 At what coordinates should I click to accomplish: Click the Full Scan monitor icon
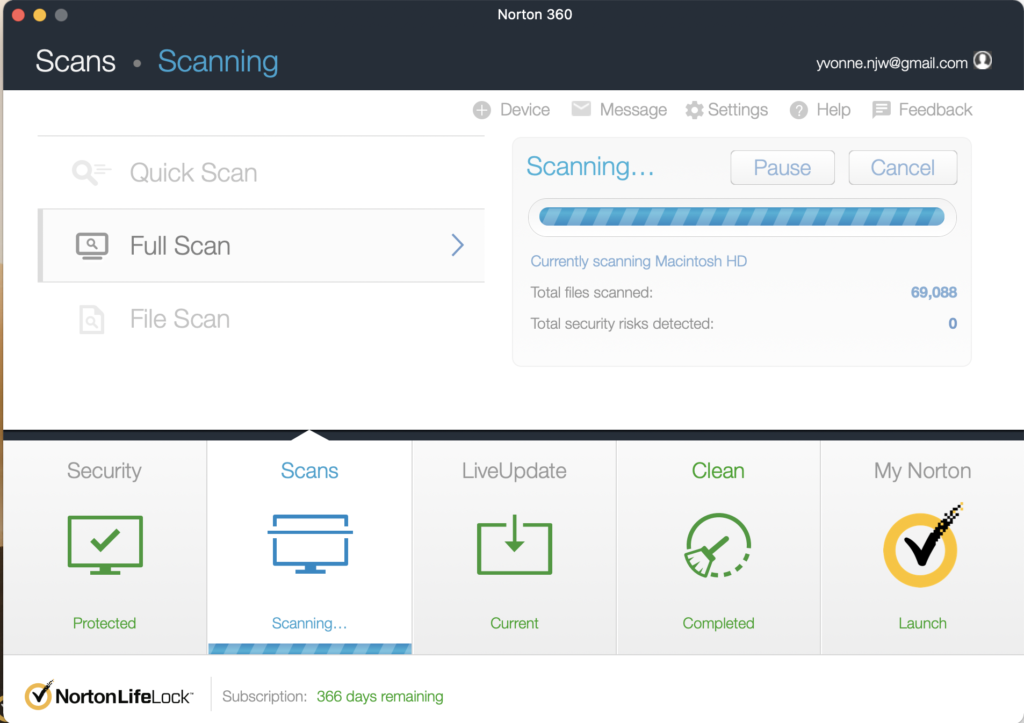coord(92,246)
